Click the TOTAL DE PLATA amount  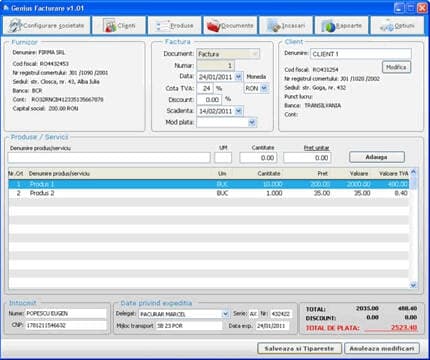click(x=404, y=328)
